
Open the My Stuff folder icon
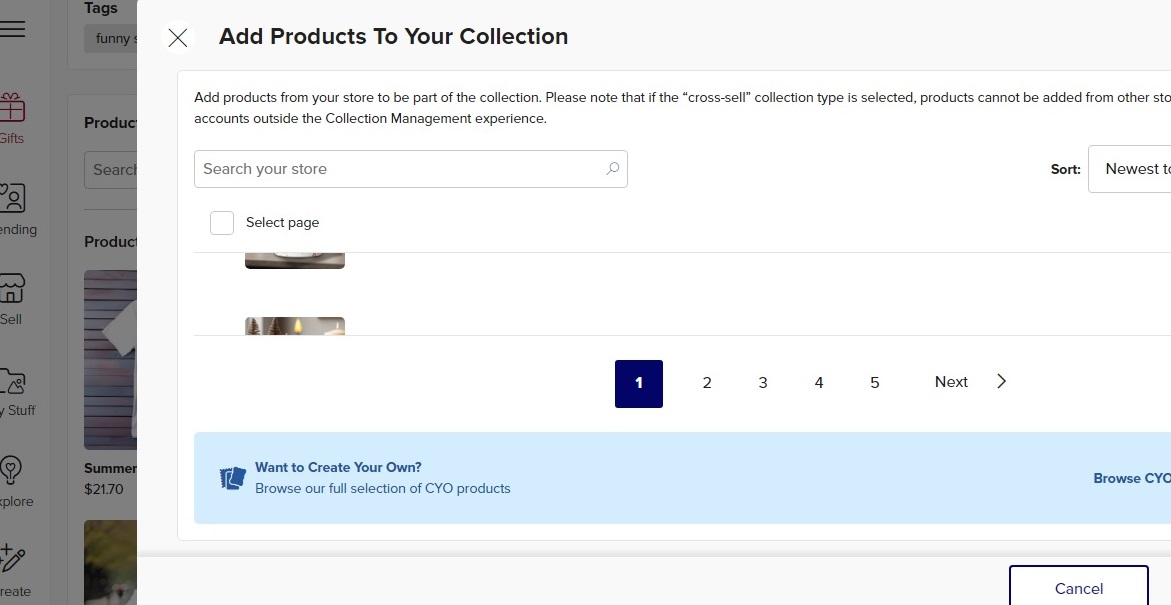click(12, 381)
